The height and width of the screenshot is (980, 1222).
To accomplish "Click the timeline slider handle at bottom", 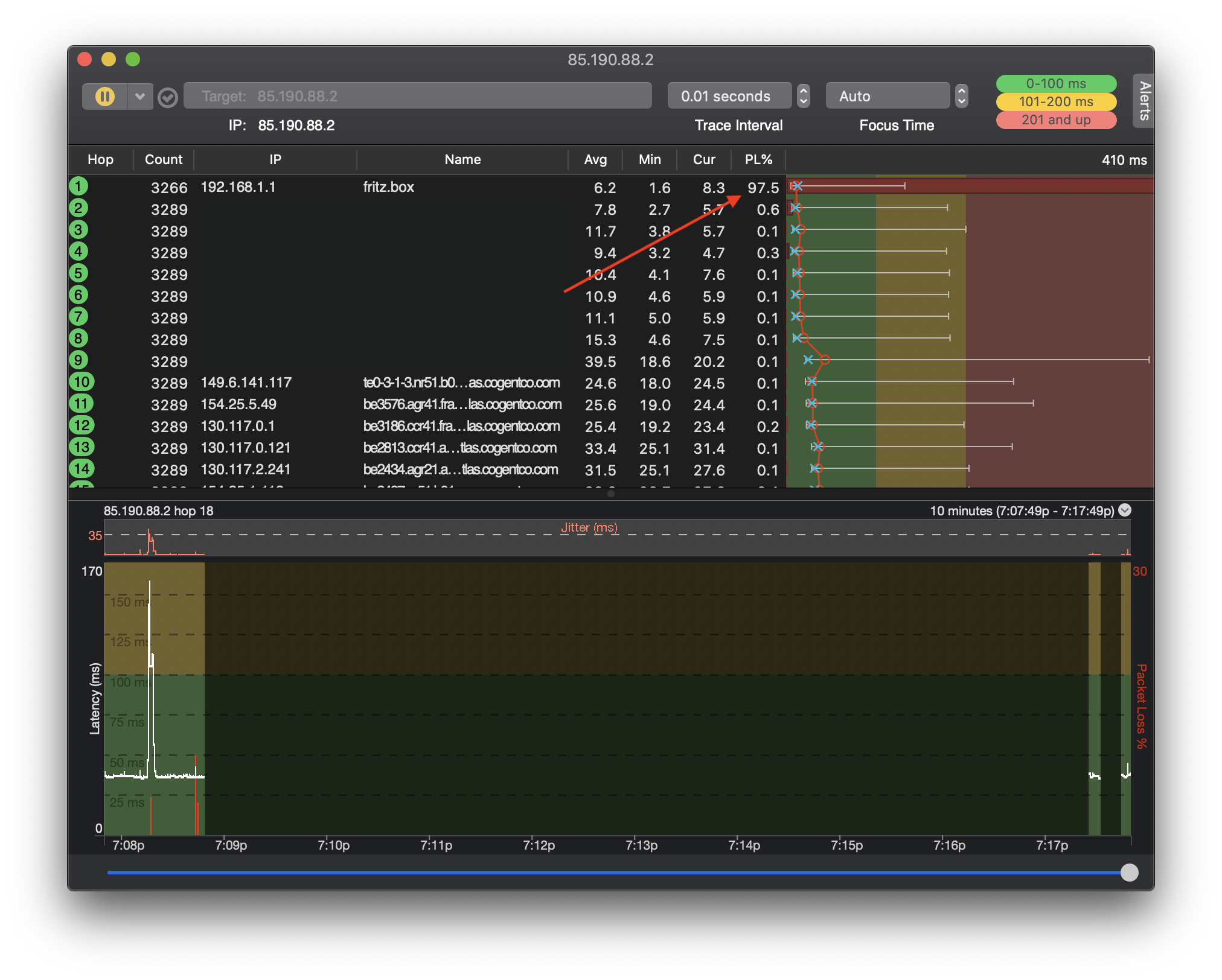I will [1129, 873].
